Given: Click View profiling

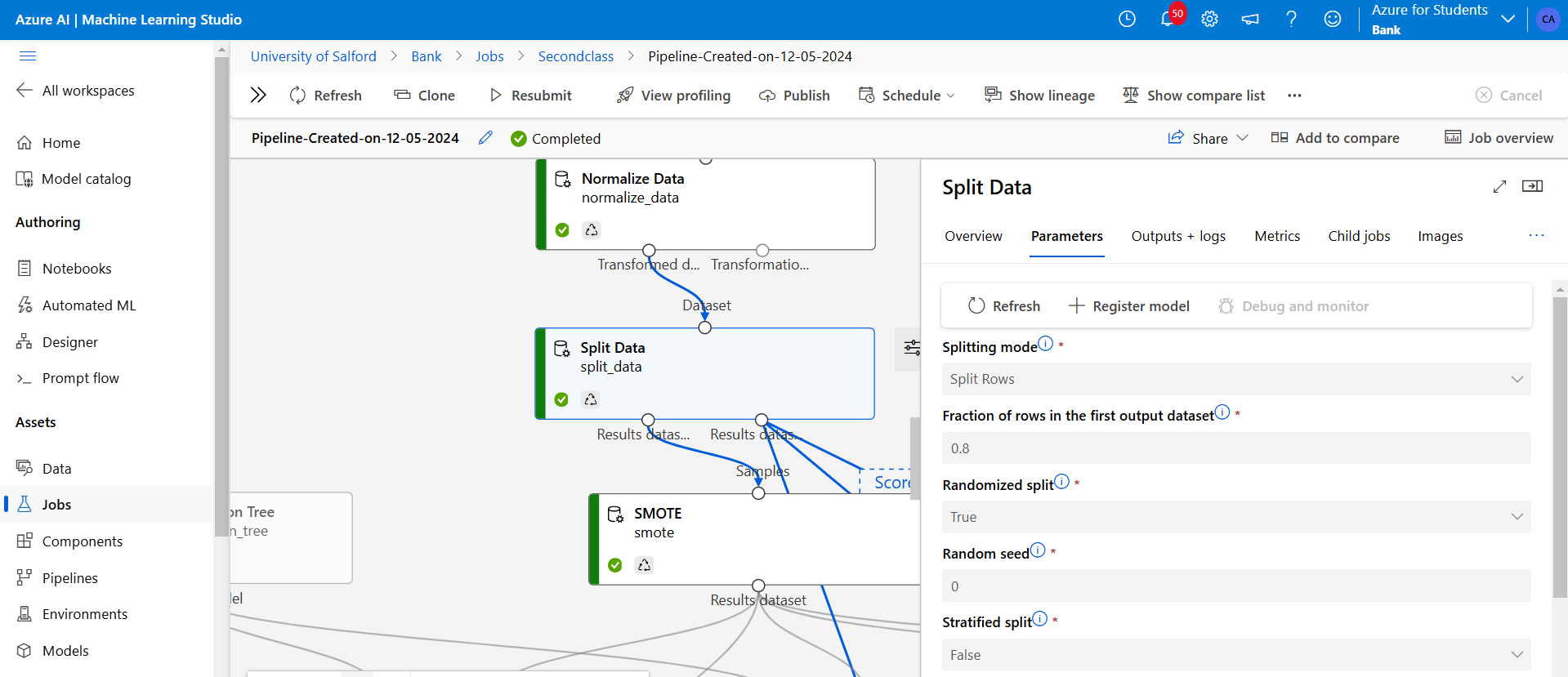Looking at the screenshot, I should (673, 96).
